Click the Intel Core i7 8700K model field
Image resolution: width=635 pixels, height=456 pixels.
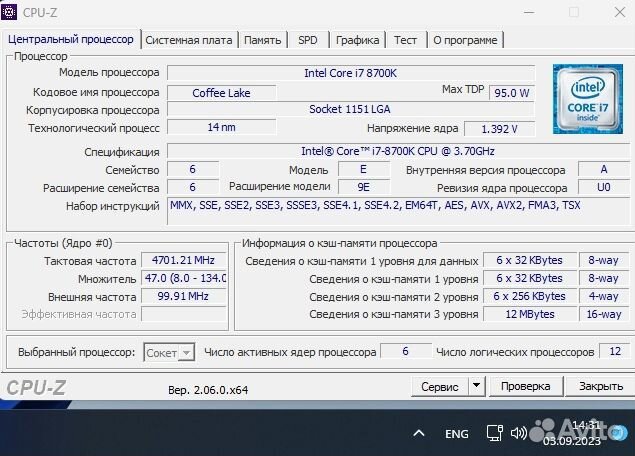click(351, 73)
